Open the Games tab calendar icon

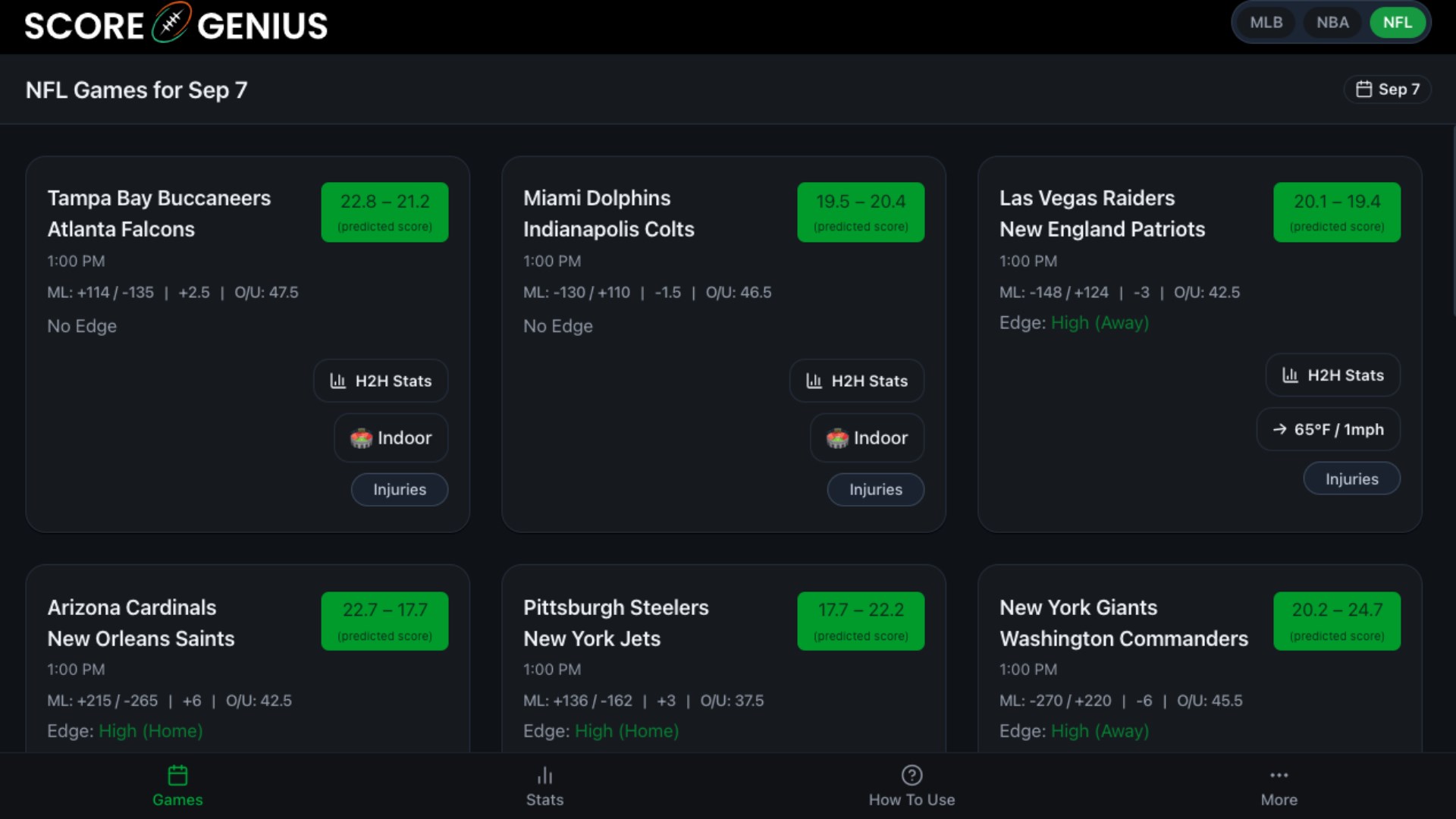click(177, 775)
